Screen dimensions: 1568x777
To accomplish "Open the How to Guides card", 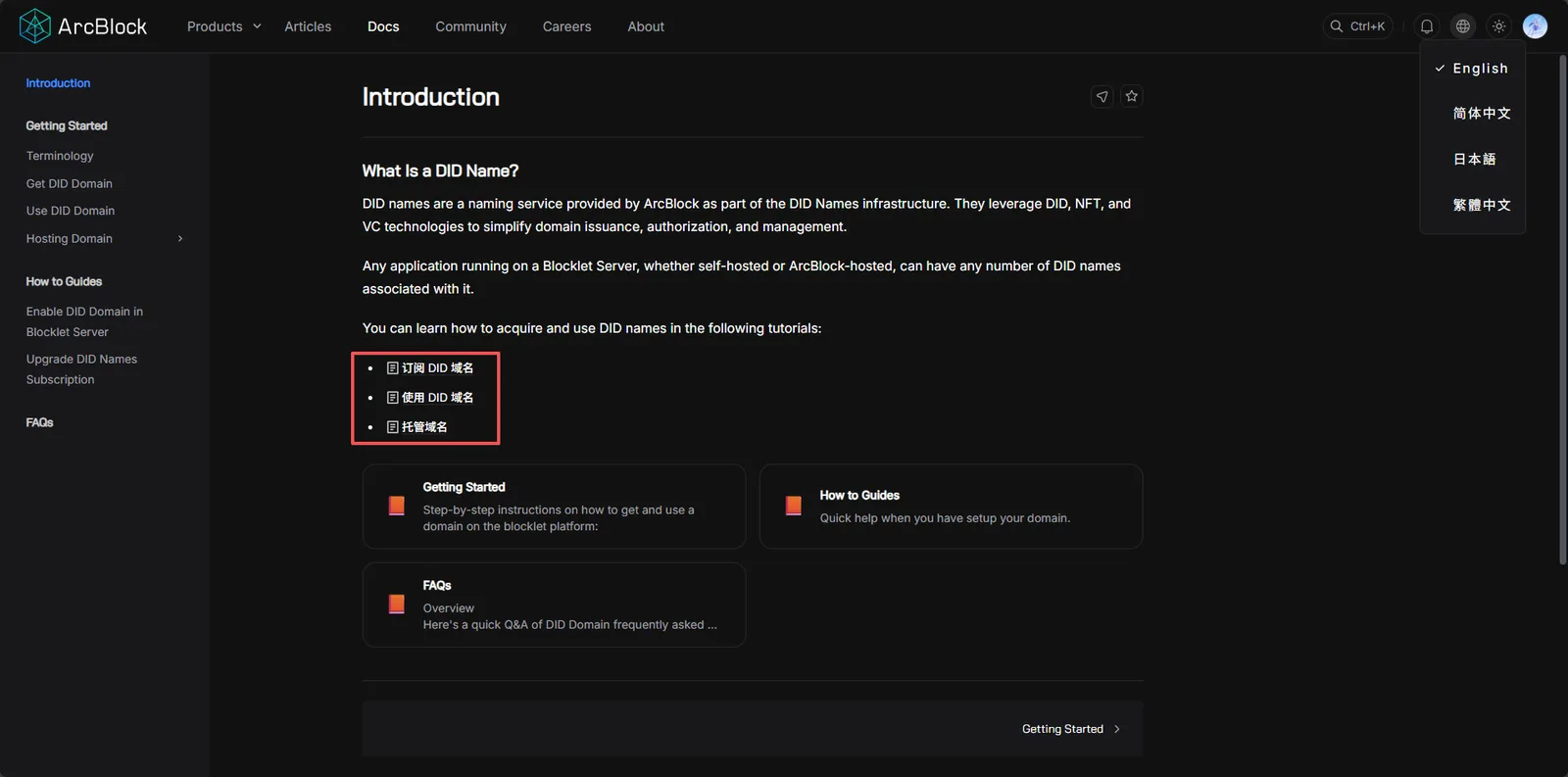I will [951, 507].
